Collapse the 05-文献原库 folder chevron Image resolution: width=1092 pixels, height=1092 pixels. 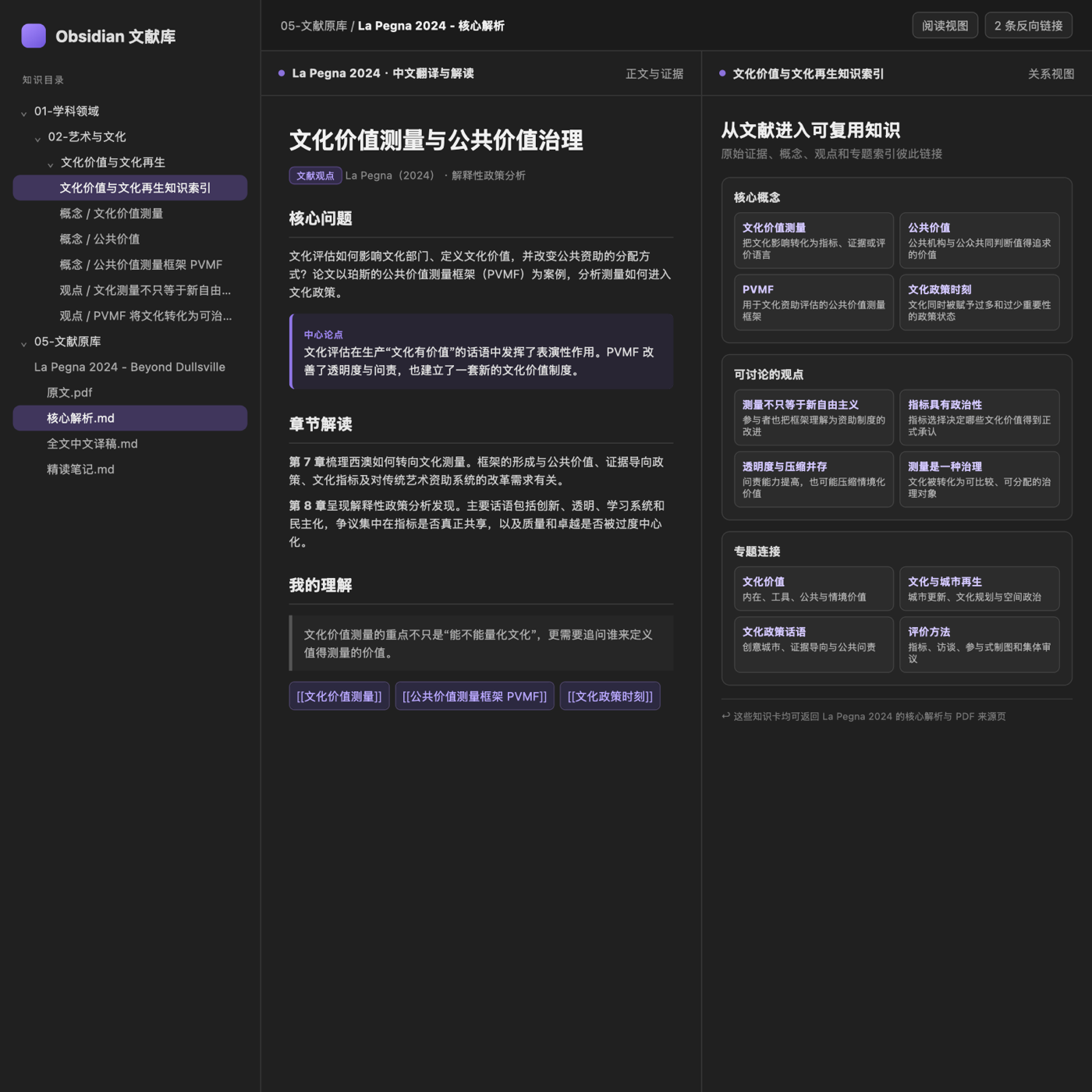[23, 343]
